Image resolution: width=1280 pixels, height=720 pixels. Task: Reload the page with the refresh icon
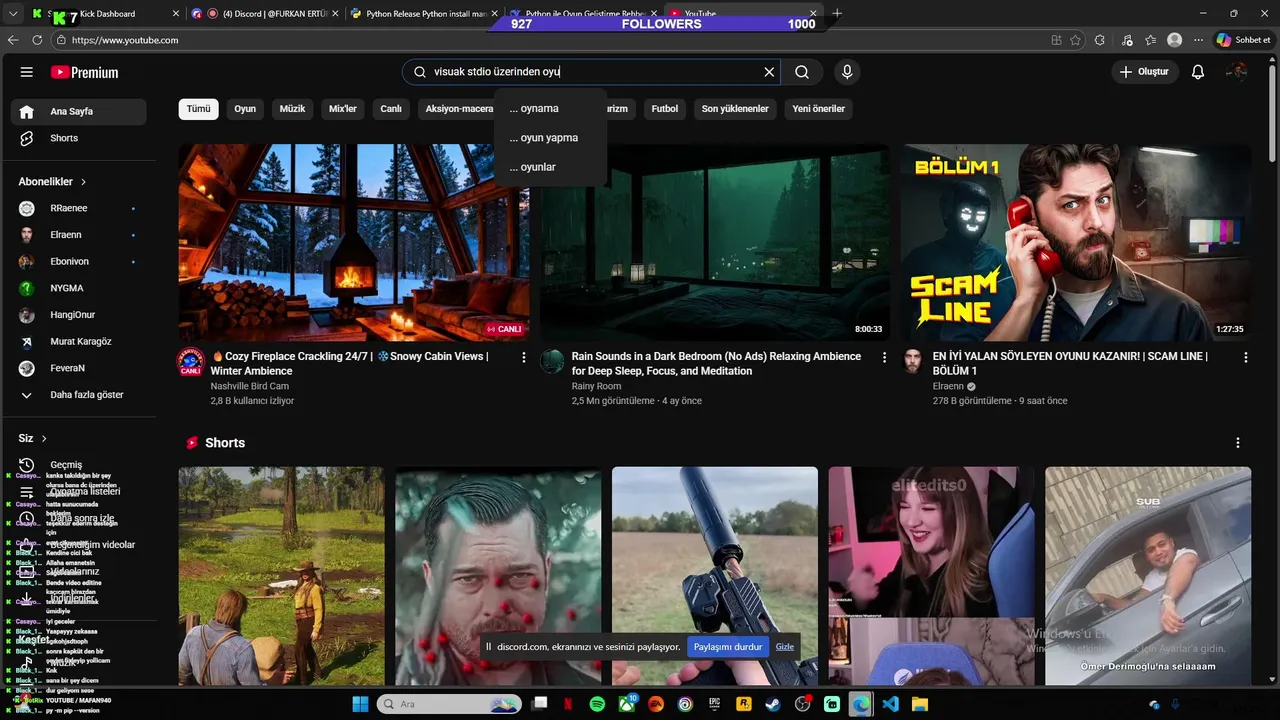(x=37, y=40)
